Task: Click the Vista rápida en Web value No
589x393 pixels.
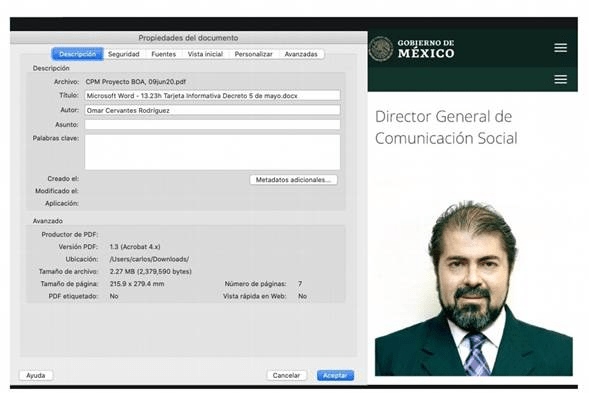Action: pos(302,296)
